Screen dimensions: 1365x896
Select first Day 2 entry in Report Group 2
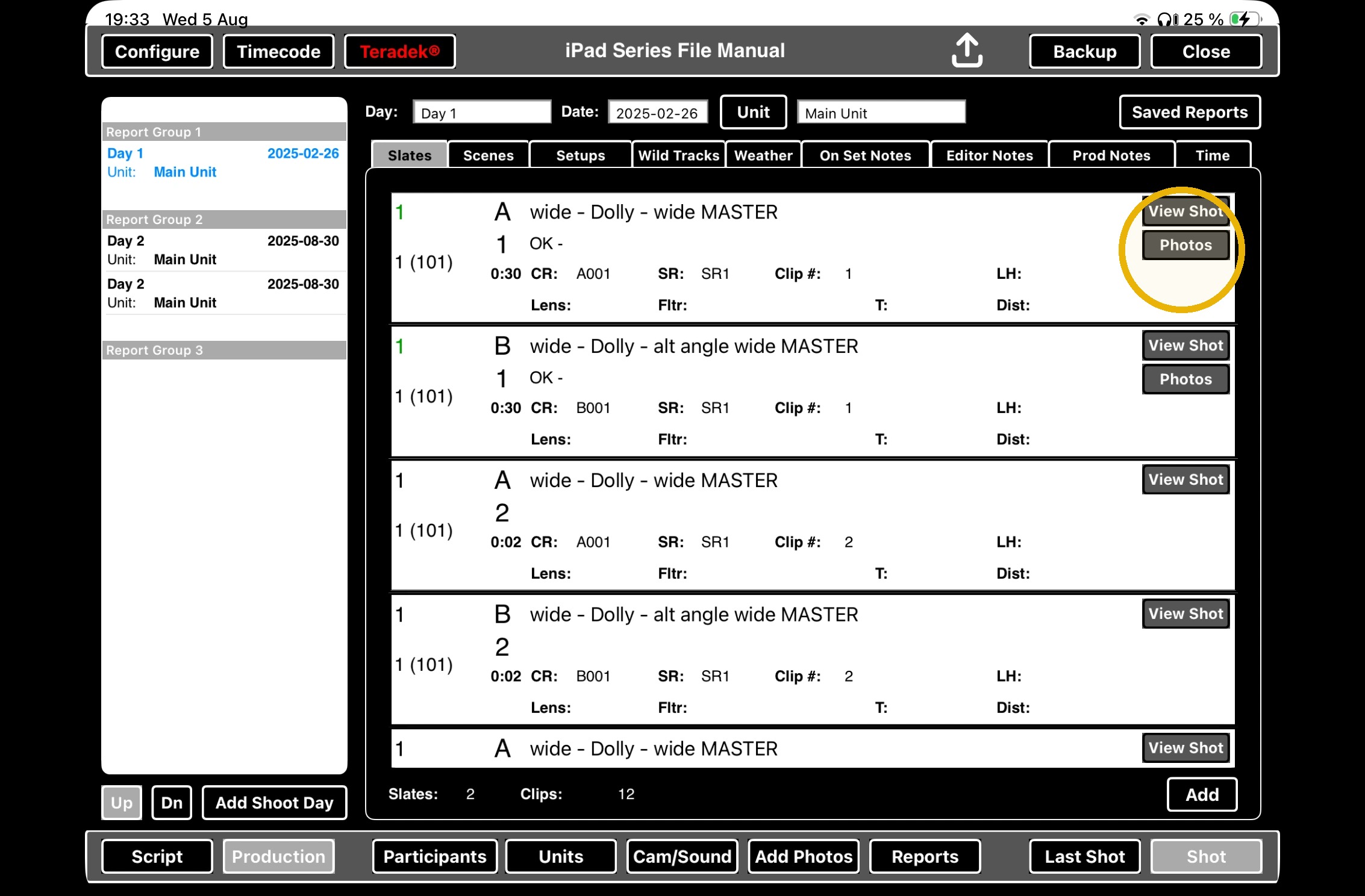click(223, 250)
